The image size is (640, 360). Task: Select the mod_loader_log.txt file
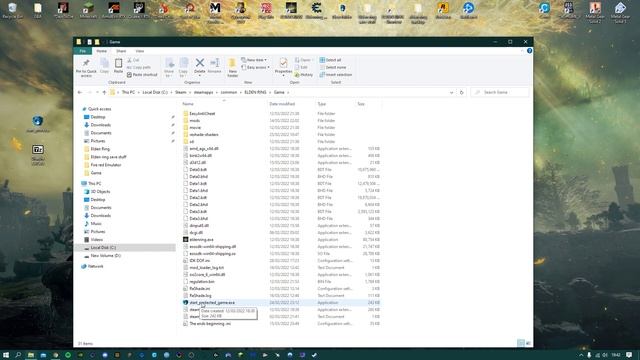(207, 268)
